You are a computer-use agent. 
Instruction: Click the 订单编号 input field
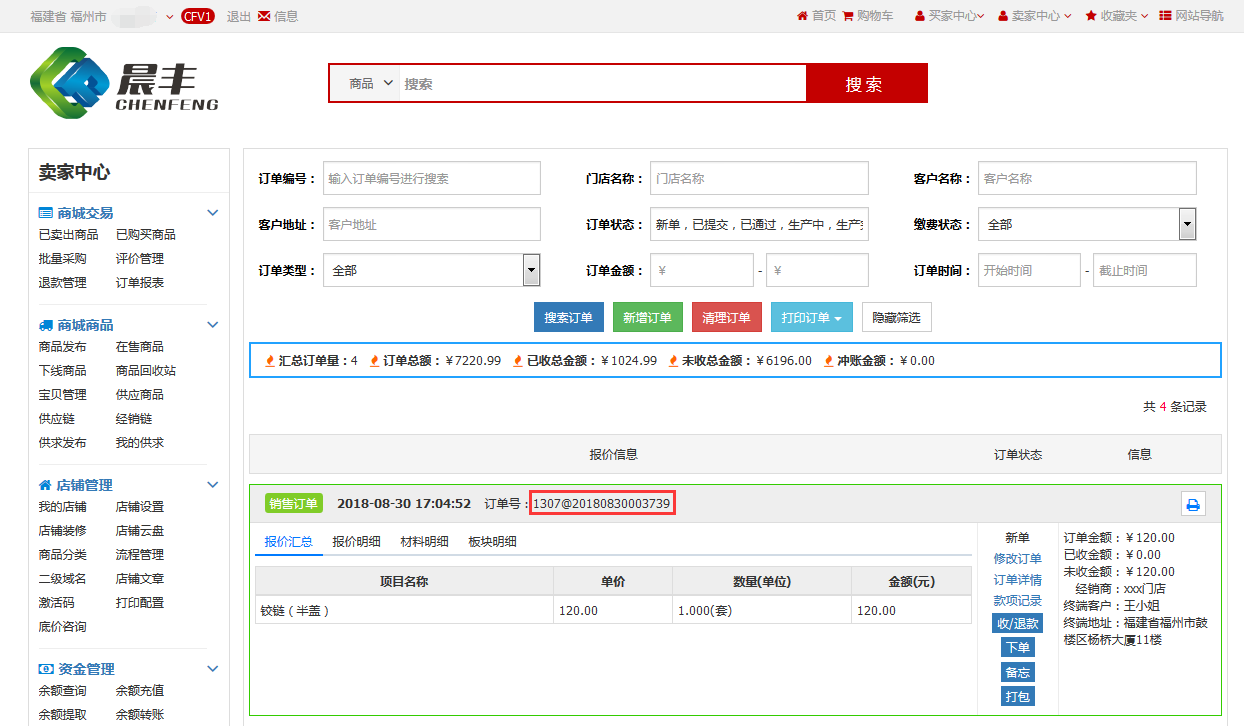[x=431, y=179]
